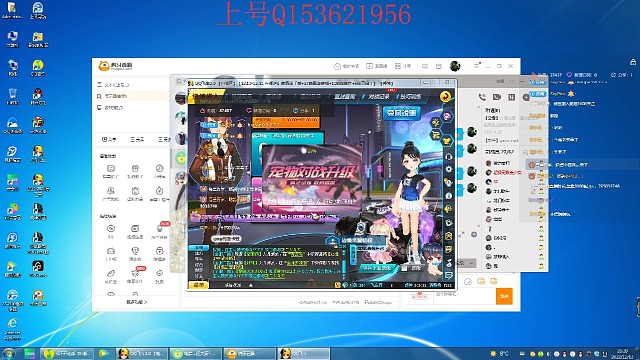Screen dimensions: 640x360
Task: Select the second tab in Douyu's left panel tab row
Action: (137, 140)
